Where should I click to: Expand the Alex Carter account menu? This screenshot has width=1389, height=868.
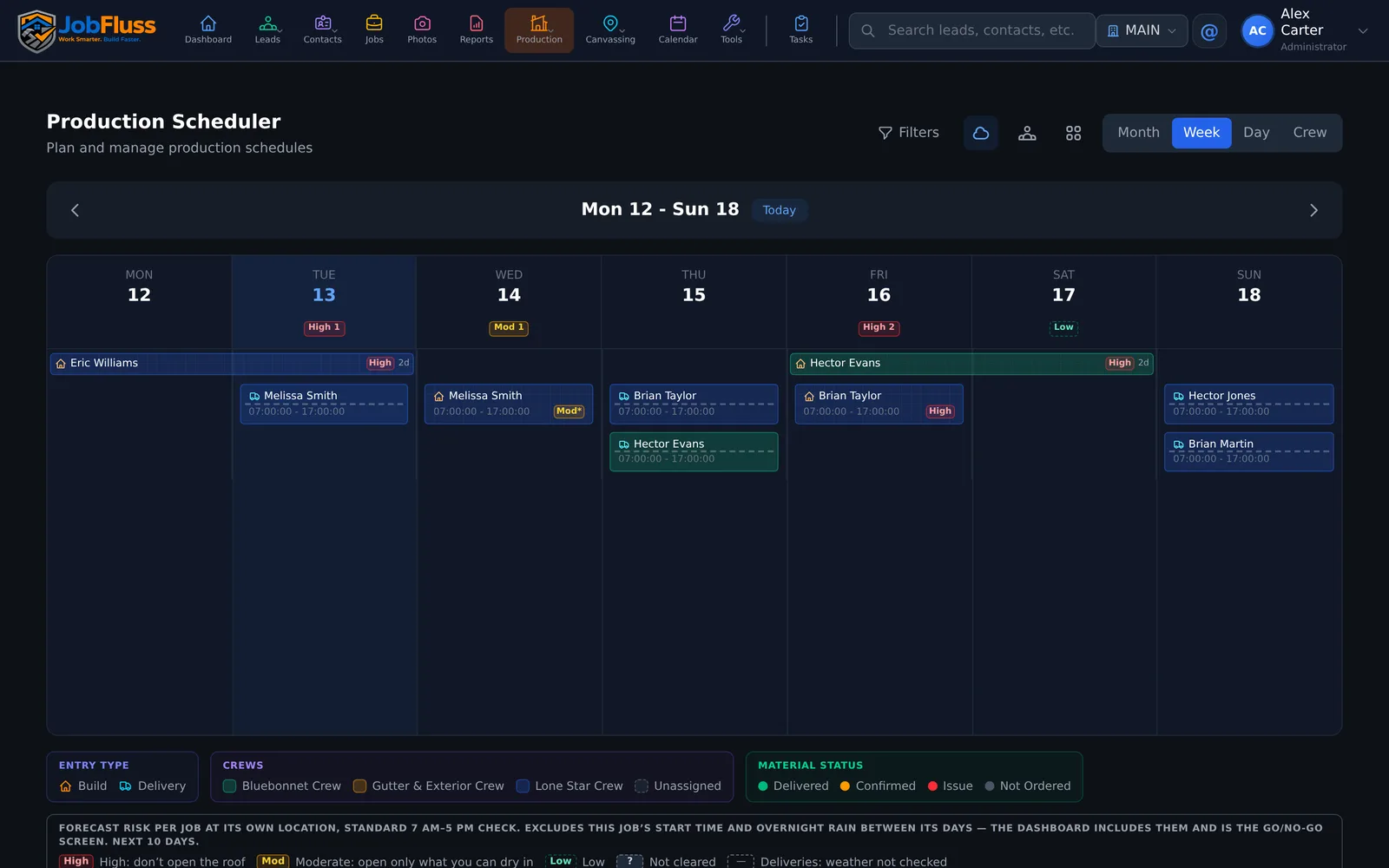pyautogui.click(x=1306, y=30)
